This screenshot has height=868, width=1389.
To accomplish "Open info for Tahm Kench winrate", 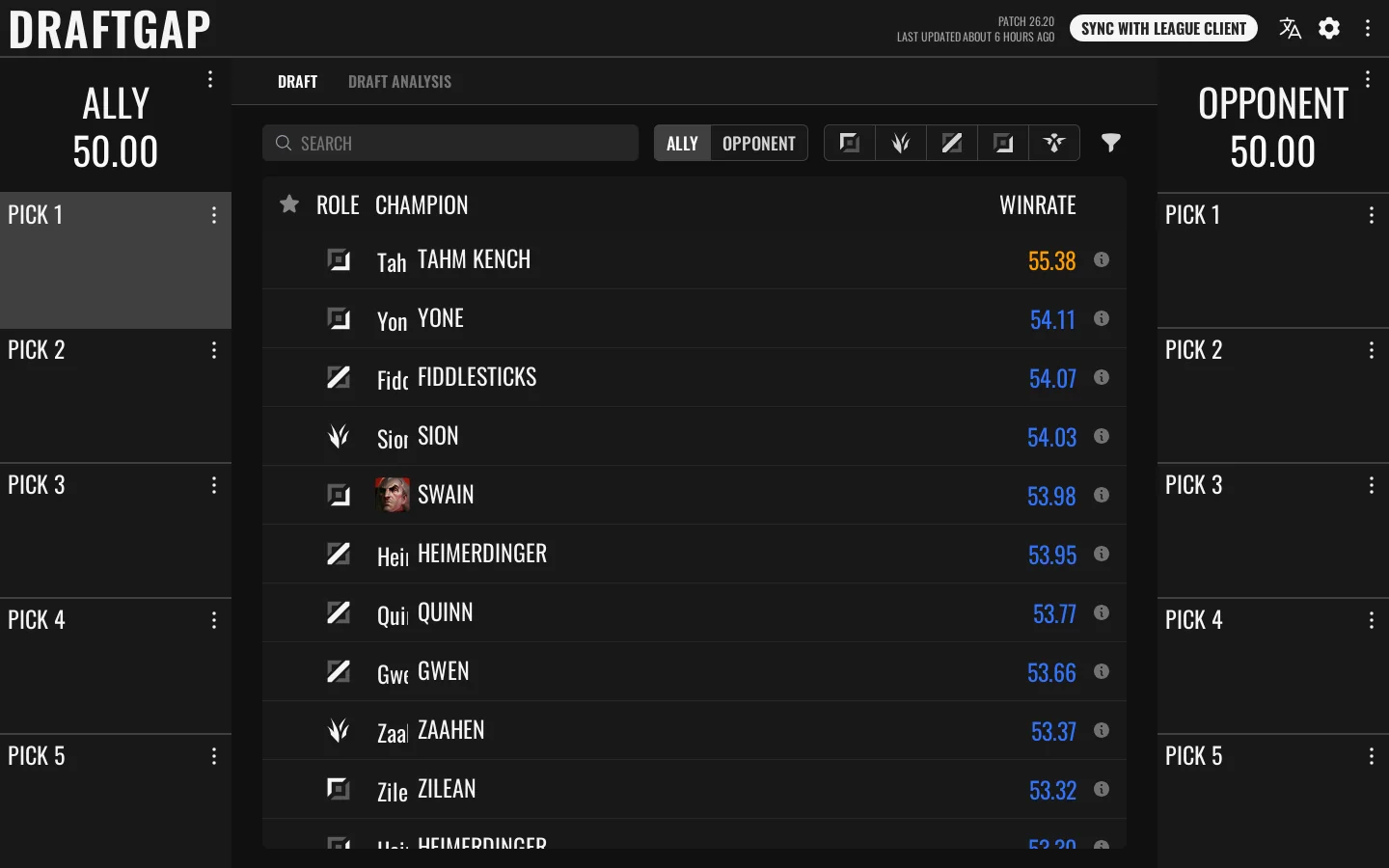I will pyautogui.click(x=1102, y=259).
